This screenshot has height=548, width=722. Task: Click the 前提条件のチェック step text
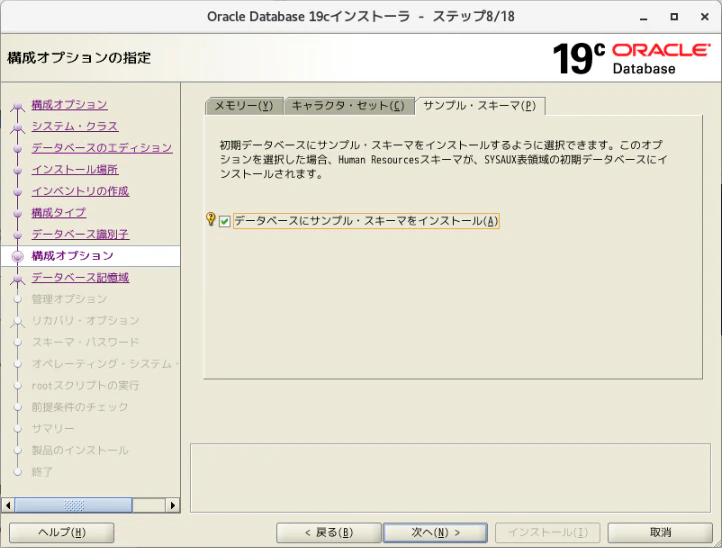(80, 407)
